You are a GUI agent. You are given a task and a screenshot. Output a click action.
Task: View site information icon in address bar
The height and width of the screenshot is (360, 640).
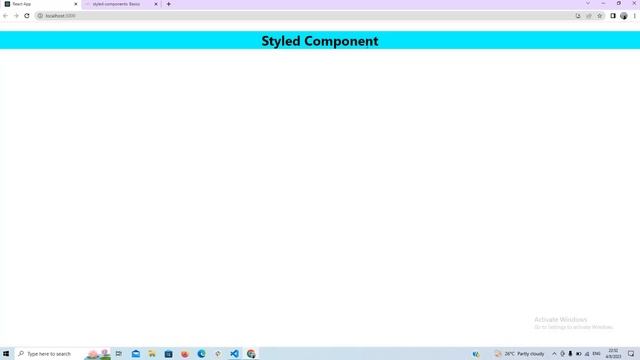[40, 16]
